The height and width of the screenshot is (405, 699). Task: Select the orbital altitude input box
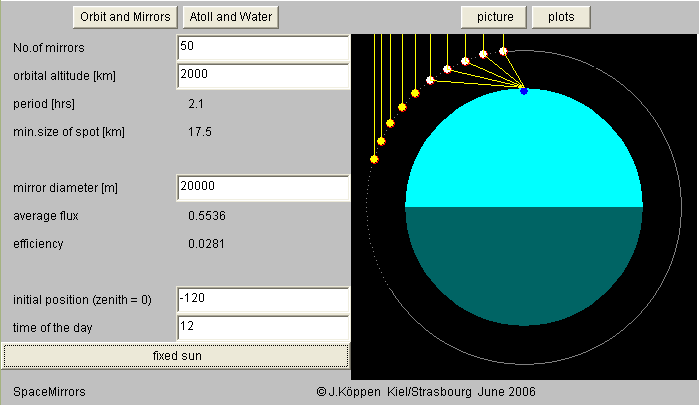(262, 75)
